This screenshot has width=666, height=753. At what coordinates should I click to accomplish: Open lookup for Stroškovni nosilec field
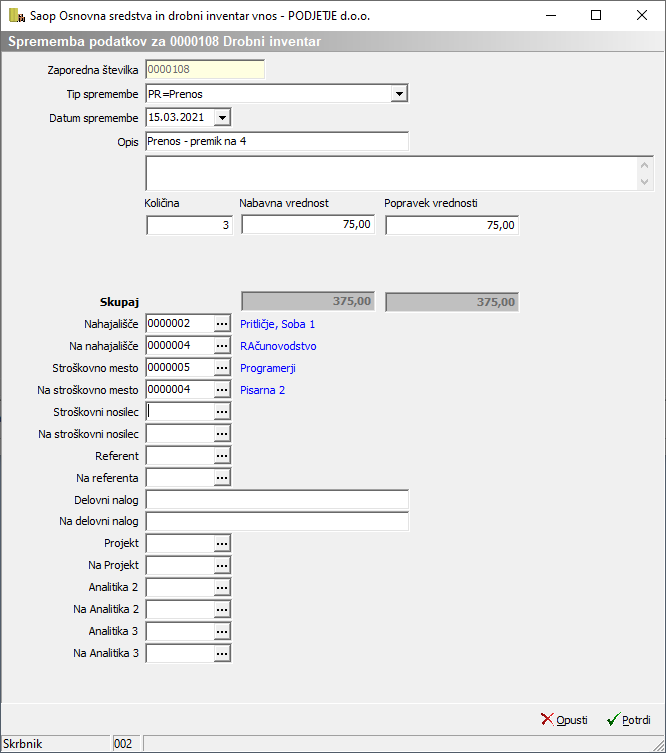pos(222,412)
